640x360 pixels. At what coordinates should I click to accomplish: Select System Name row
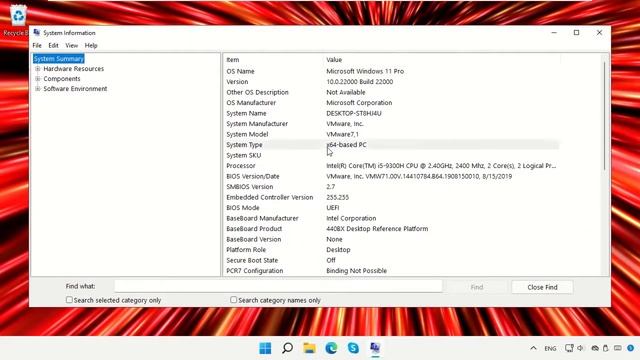[392, 113]
